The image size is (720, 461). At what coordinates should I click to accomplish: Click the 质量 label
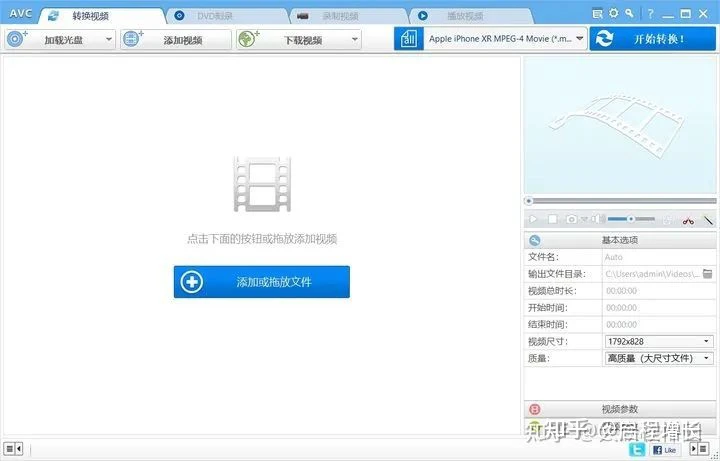point(539,358)
